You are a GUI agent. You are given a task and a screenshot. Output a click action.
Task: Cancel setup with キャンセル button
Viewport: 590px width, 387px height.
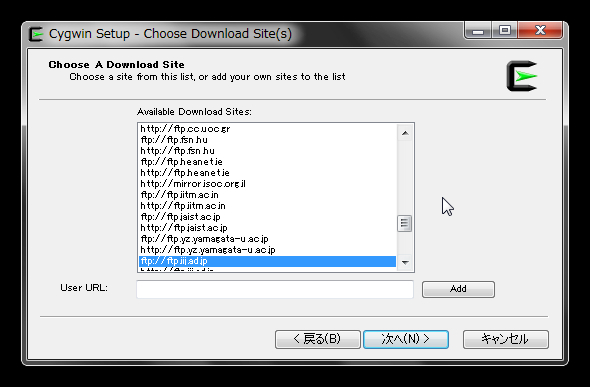506,339
